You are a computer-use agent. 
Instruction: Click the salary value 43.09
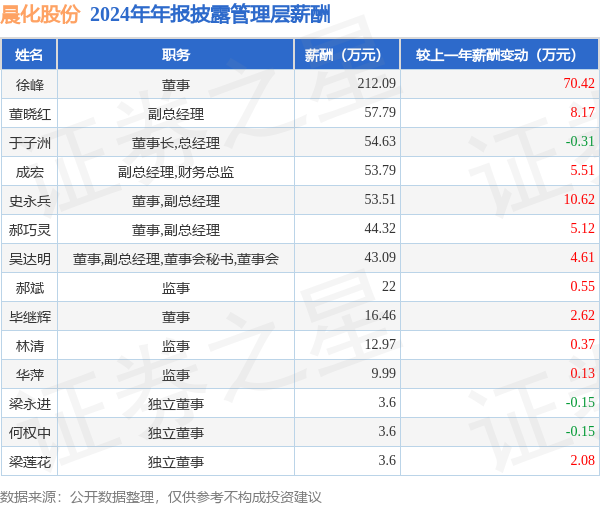click(x=380, y=258)
